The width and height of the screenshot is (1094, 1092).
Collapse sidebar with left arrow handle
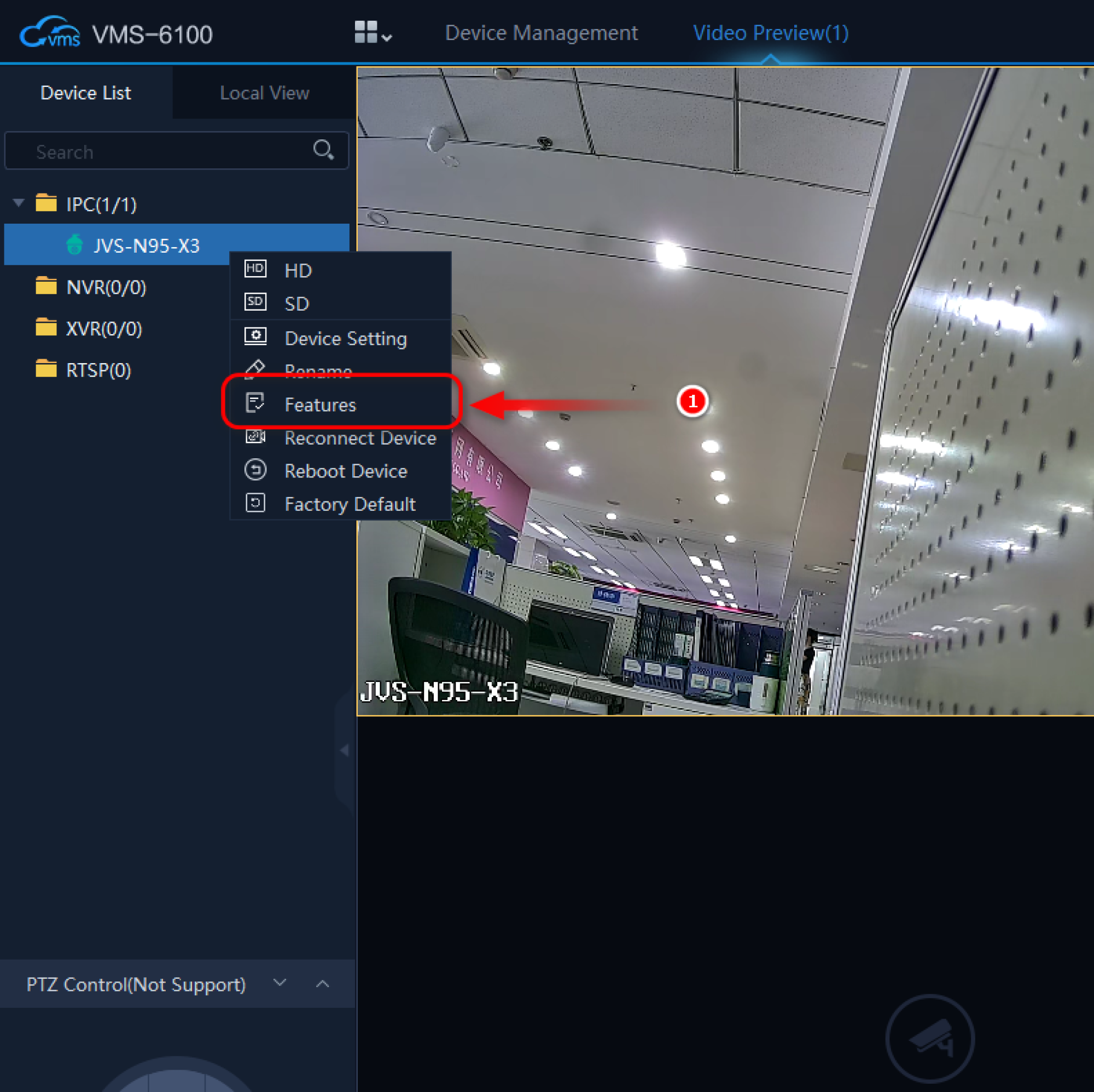tap(344, 750)
